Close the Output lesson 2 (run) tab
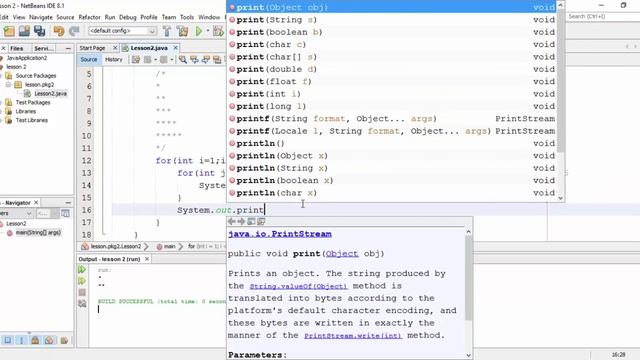 147,259
